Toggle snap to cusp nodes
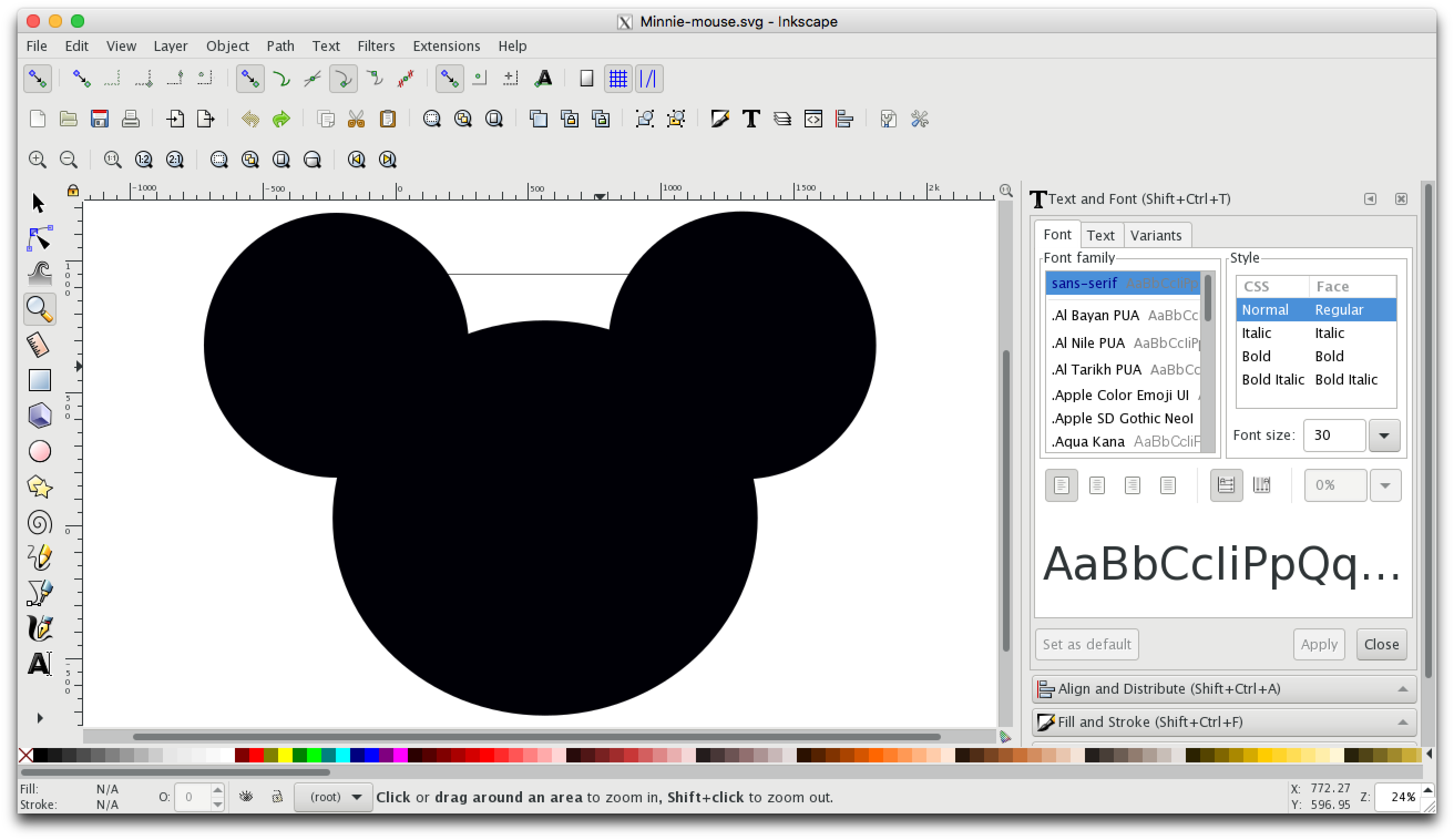The width and height of the screenshot is (1454, 840). click(342, 79)
